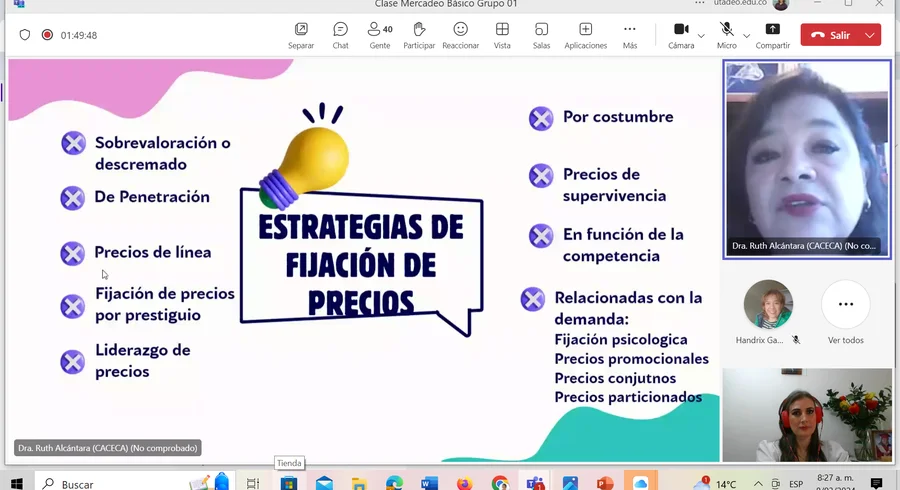Click 'Precios de supervivencia' slide text

(x=614, y=185)
